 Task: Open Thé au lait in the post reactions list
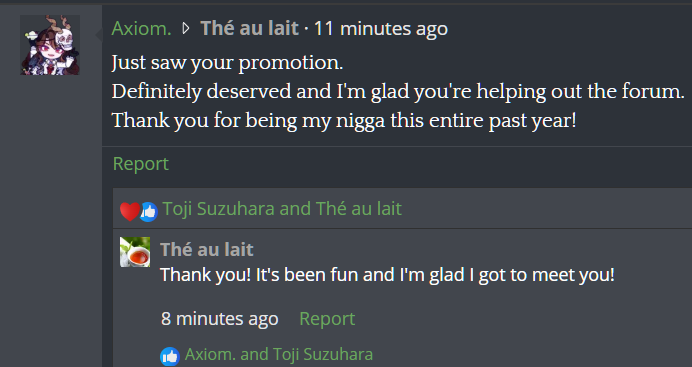(359, 209)
